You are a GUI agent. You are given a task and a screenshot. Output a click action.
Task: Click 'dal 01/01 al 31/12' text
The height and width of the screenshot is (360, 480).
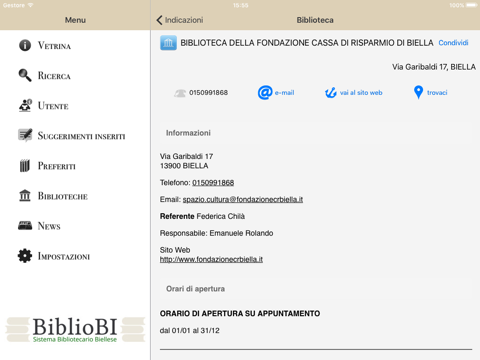[x=190, y=331]
